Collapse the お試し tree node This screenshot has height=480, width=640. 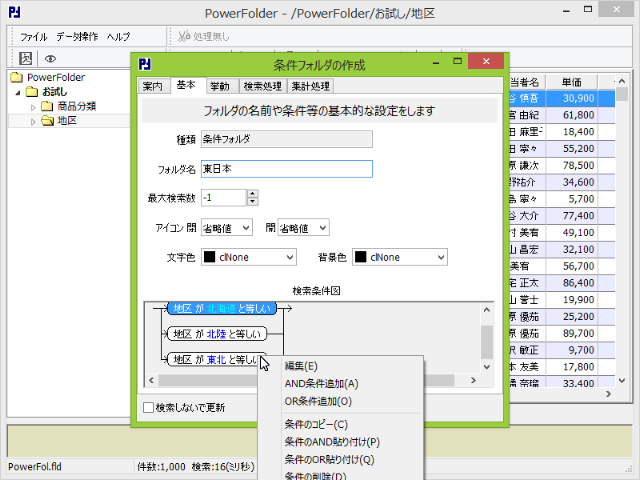tap(18, 93)
